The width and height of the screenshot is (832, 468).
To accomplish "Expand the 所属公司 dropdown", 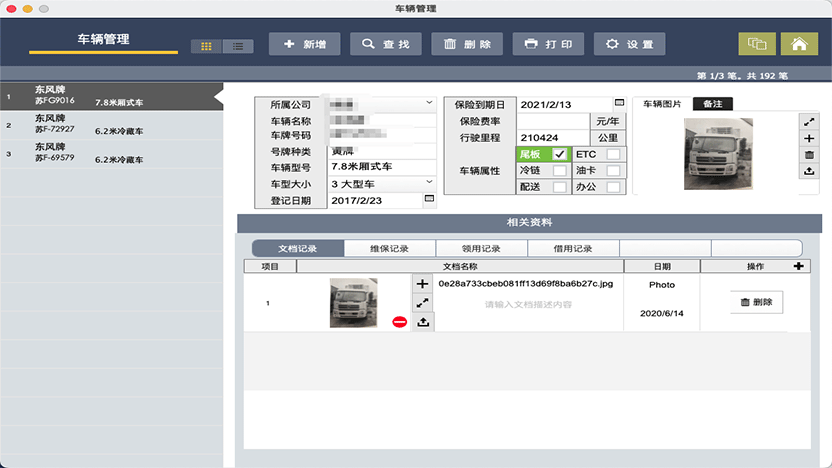I will (x=429, y=102).
